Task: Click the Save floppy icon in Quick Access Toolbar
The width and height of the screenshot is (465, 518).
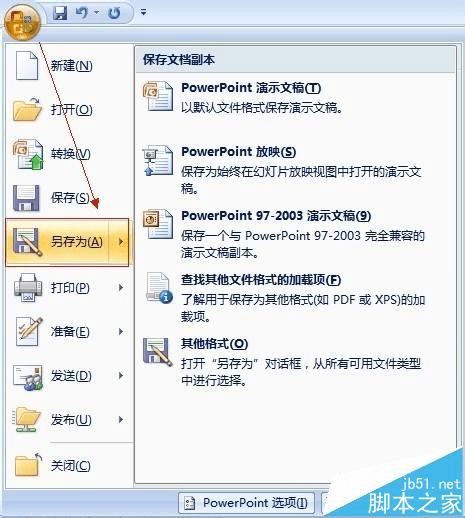Action: (x=60, y=13)
